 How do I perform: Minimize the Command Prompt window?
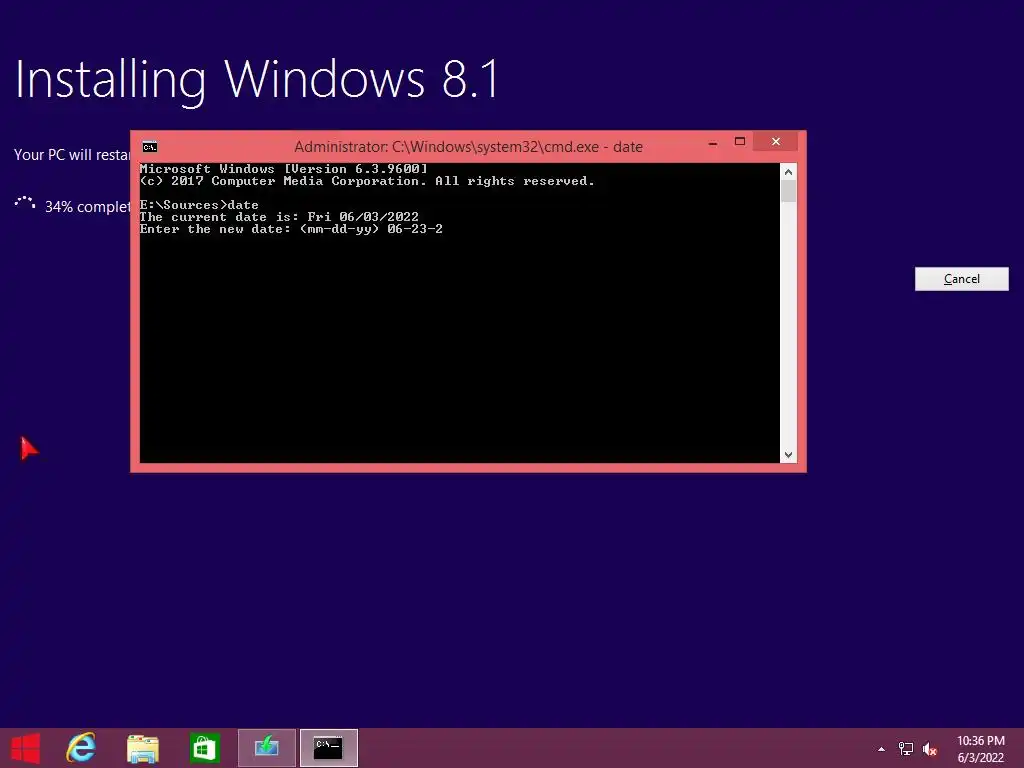tap(713, 142)
